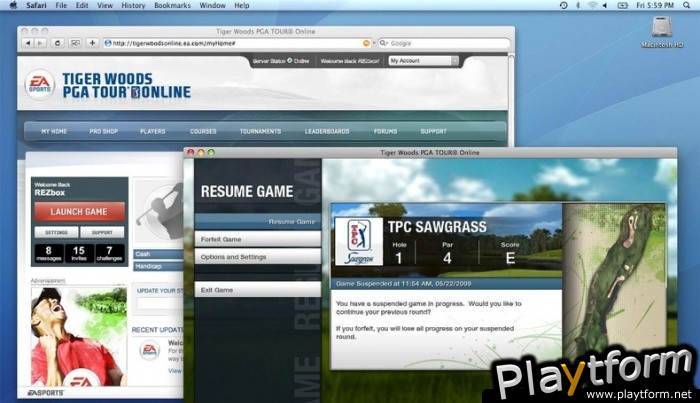Image resolution: width=700 pixels, height=403 pixels.
Task: Open Spotlight search icon
Action: pos(687,5)
